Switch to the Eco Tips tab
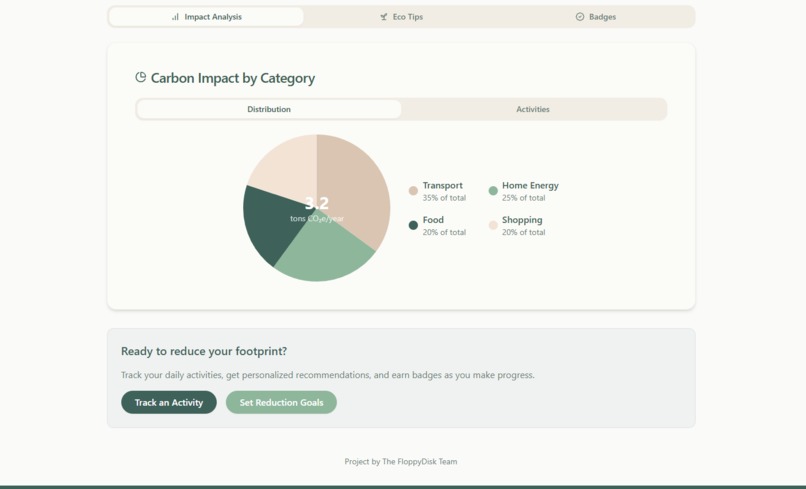Viewport: 806px width, 489px height. tap(401, 17)
